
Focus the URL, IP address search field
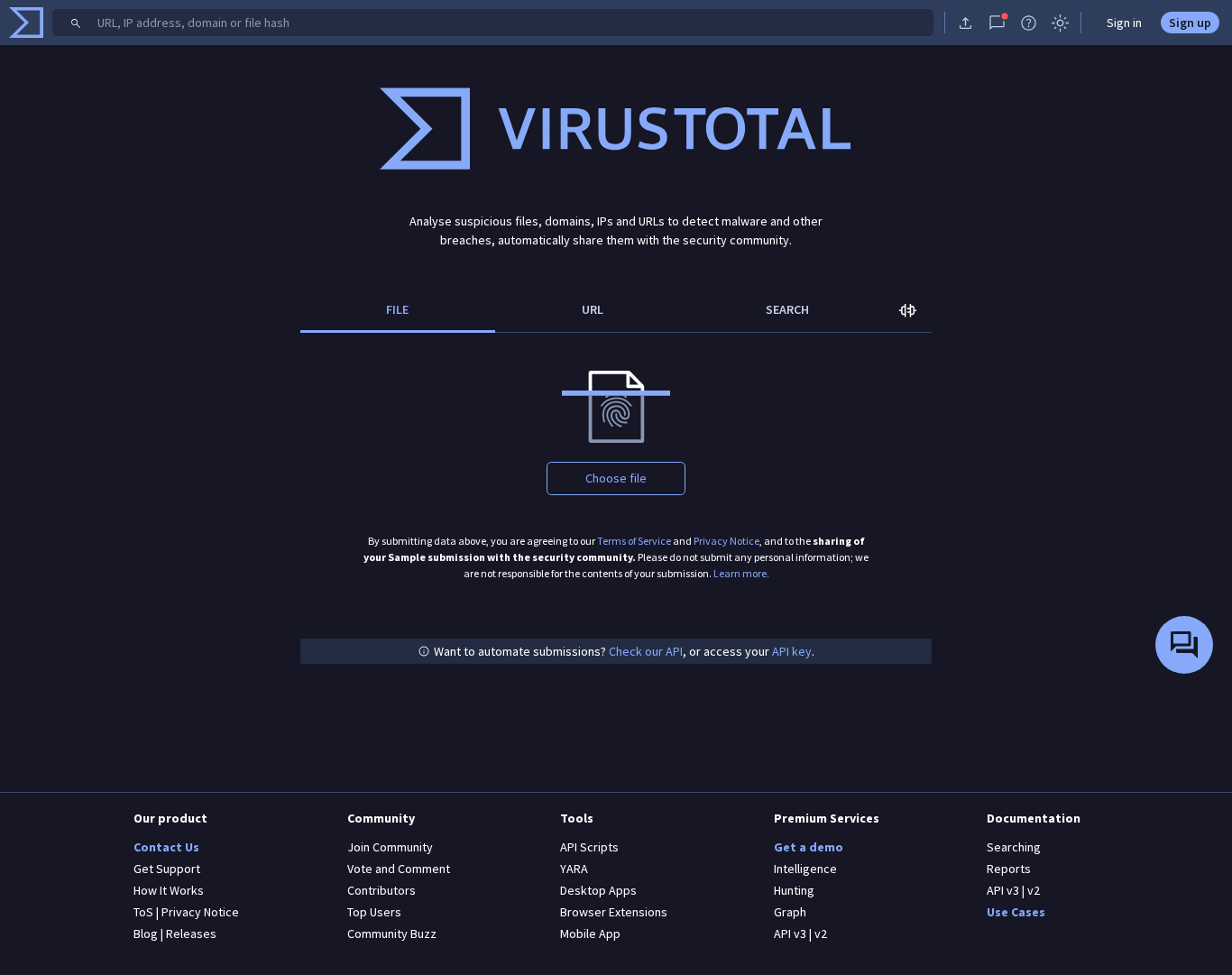point(492,23)
